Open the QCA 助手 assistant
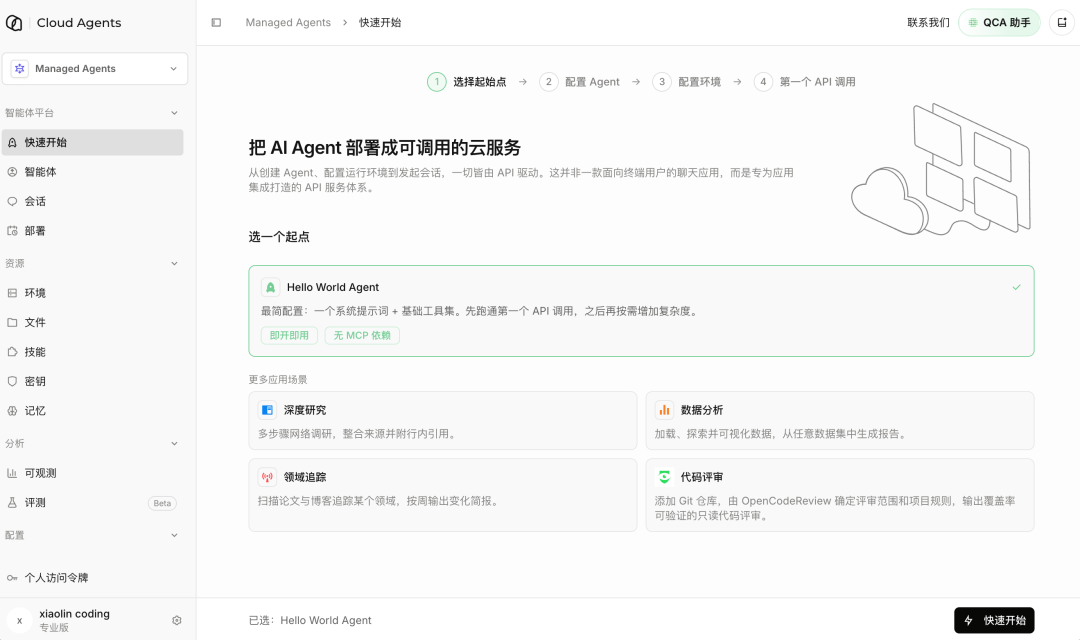The image size is (1080, 640). point(999,23)
